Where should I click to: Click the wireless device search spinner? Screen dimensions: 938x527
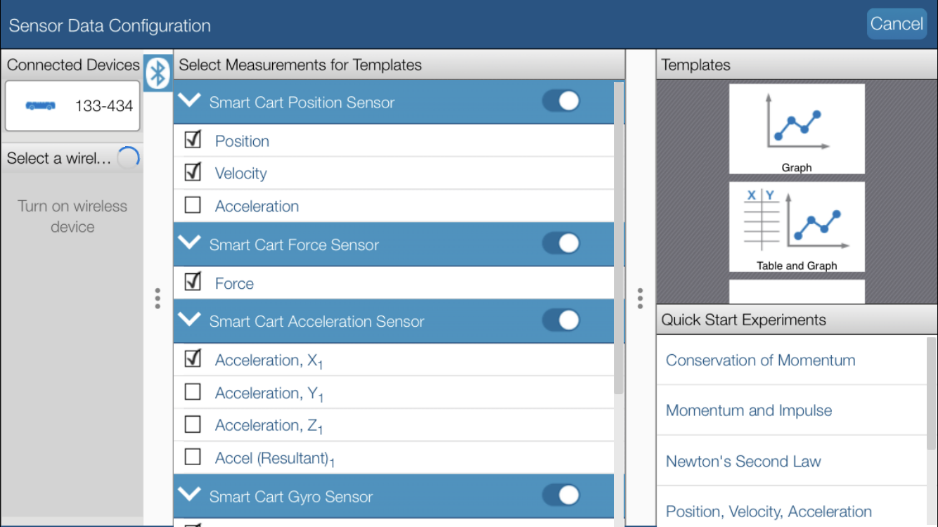point(128,158)
